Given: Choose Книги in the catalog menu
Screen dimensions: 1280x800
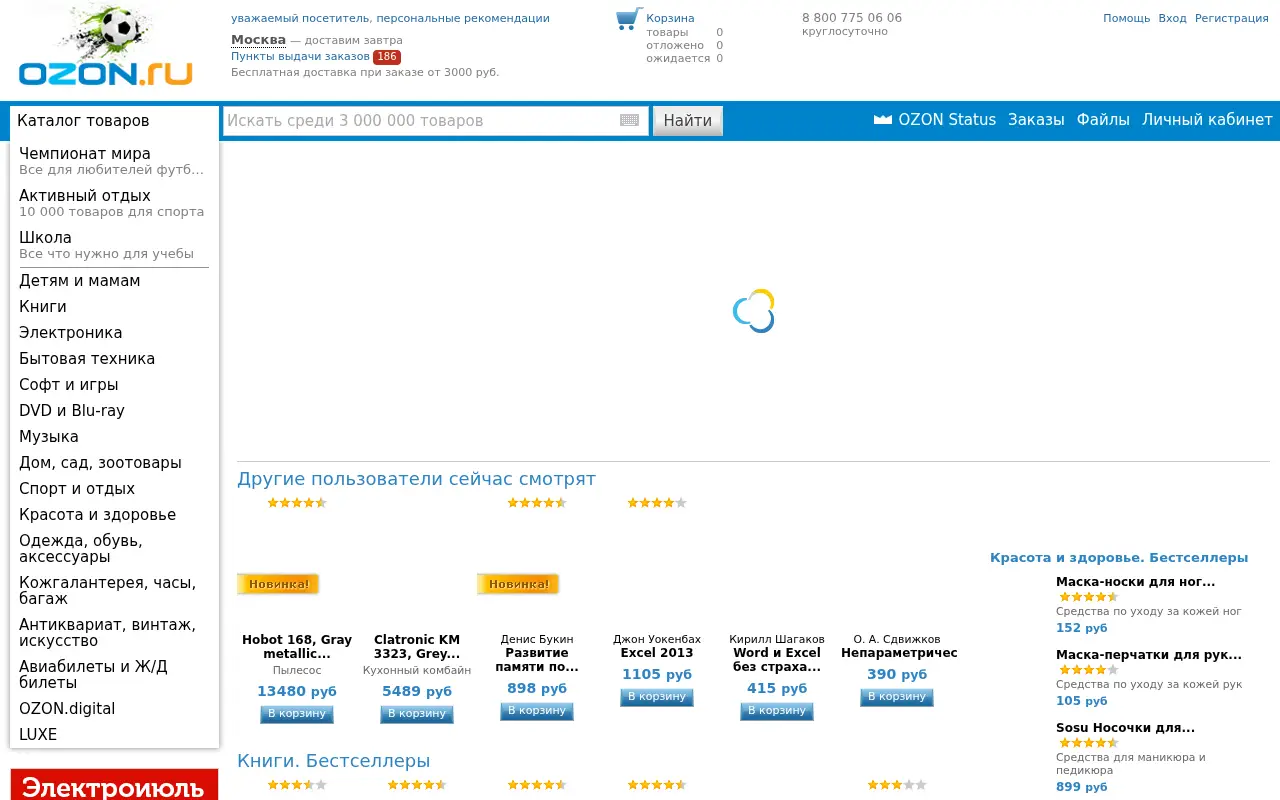Looking at the screenshot, I should tap(43, 307).
